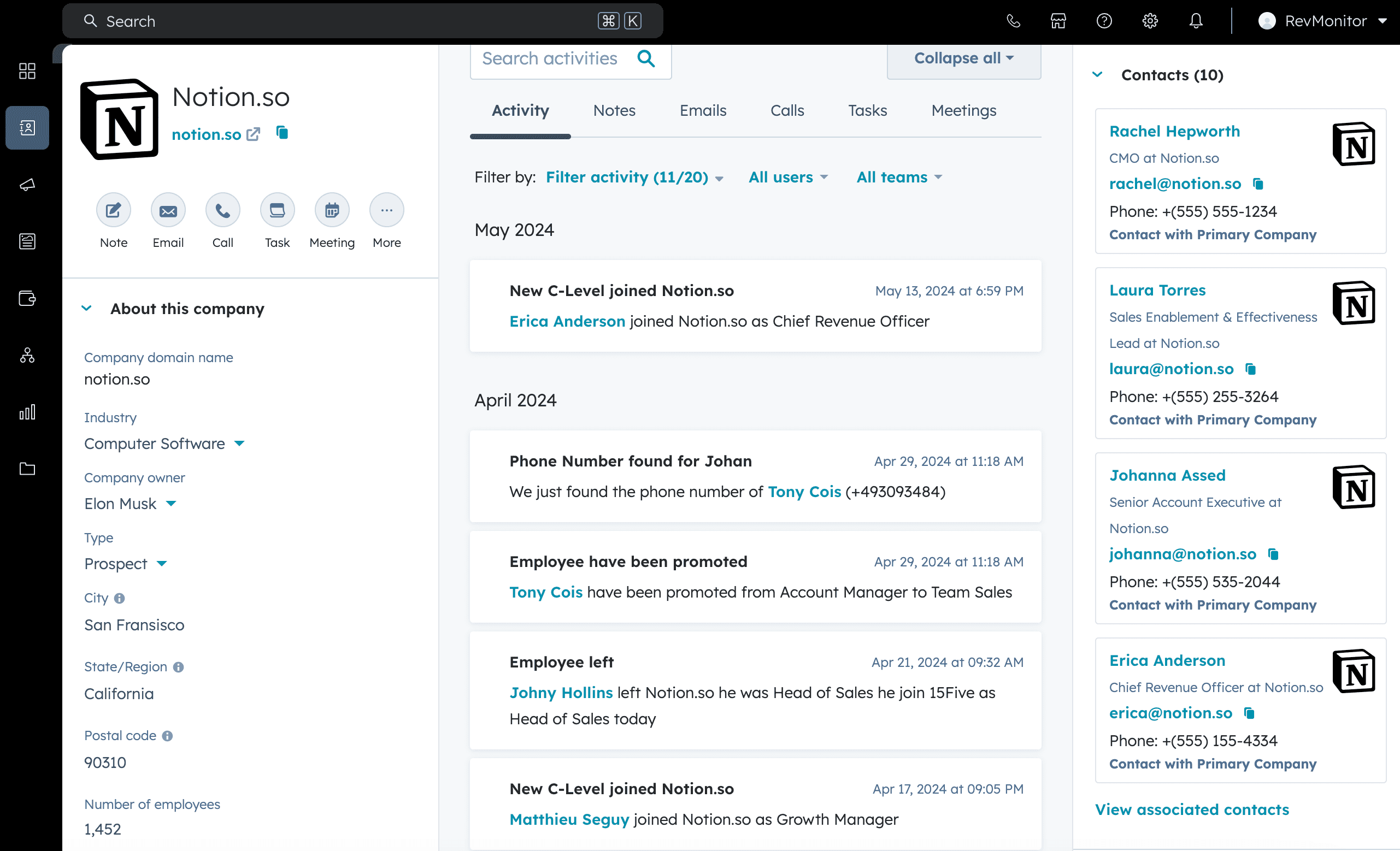Schedule a Meeting with the company
The height and width of the screenshot is (851, 1400).
tap(332, 211)
